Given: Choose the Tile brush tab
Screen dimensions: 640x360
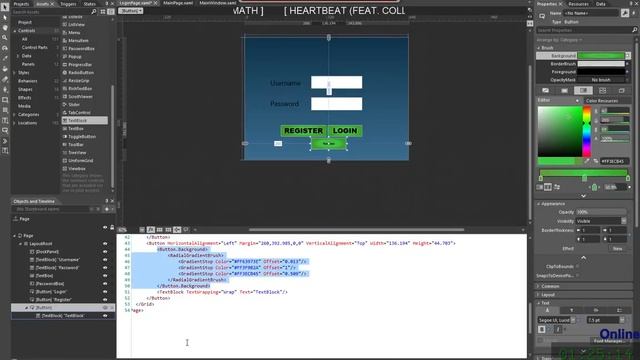Looking at the screenshot, I should pyautogui.click(x=602, y=90).
